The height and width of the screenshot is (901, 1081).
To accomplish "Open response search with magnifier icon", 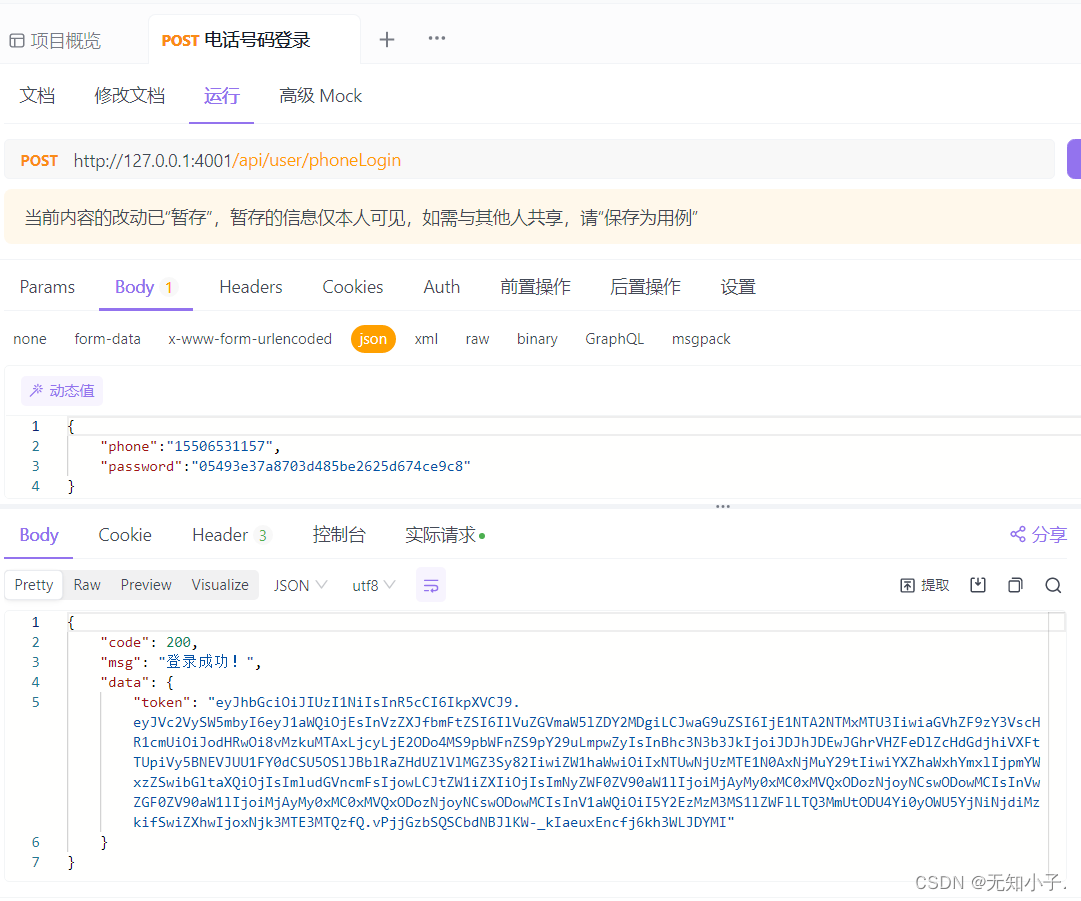I will click(x=1053, y=585).
